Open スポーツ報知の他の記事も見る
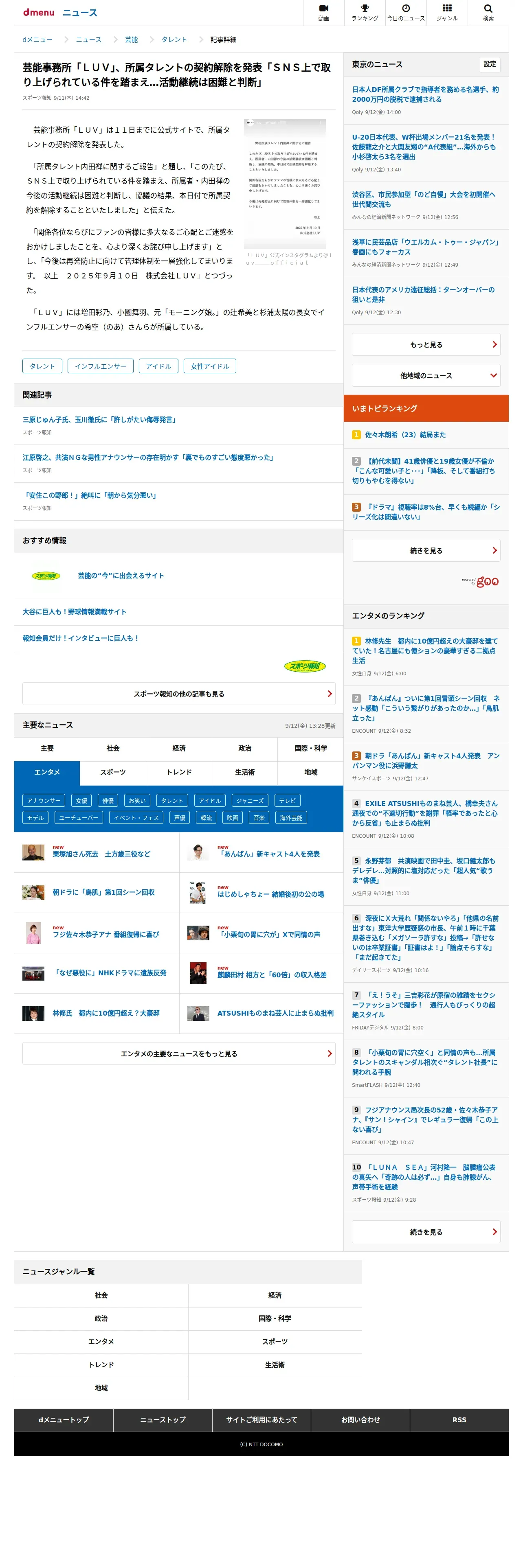Viewport: 523px width, 1568px height. tap(179, 693)
